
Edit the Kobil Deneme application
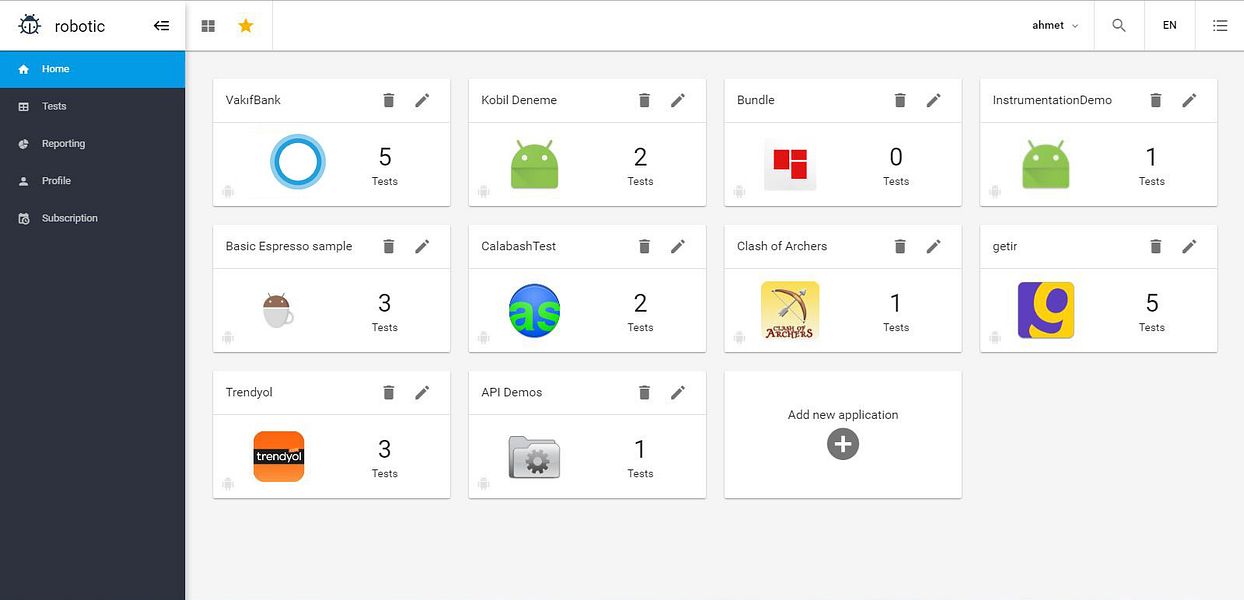(678, 100)
